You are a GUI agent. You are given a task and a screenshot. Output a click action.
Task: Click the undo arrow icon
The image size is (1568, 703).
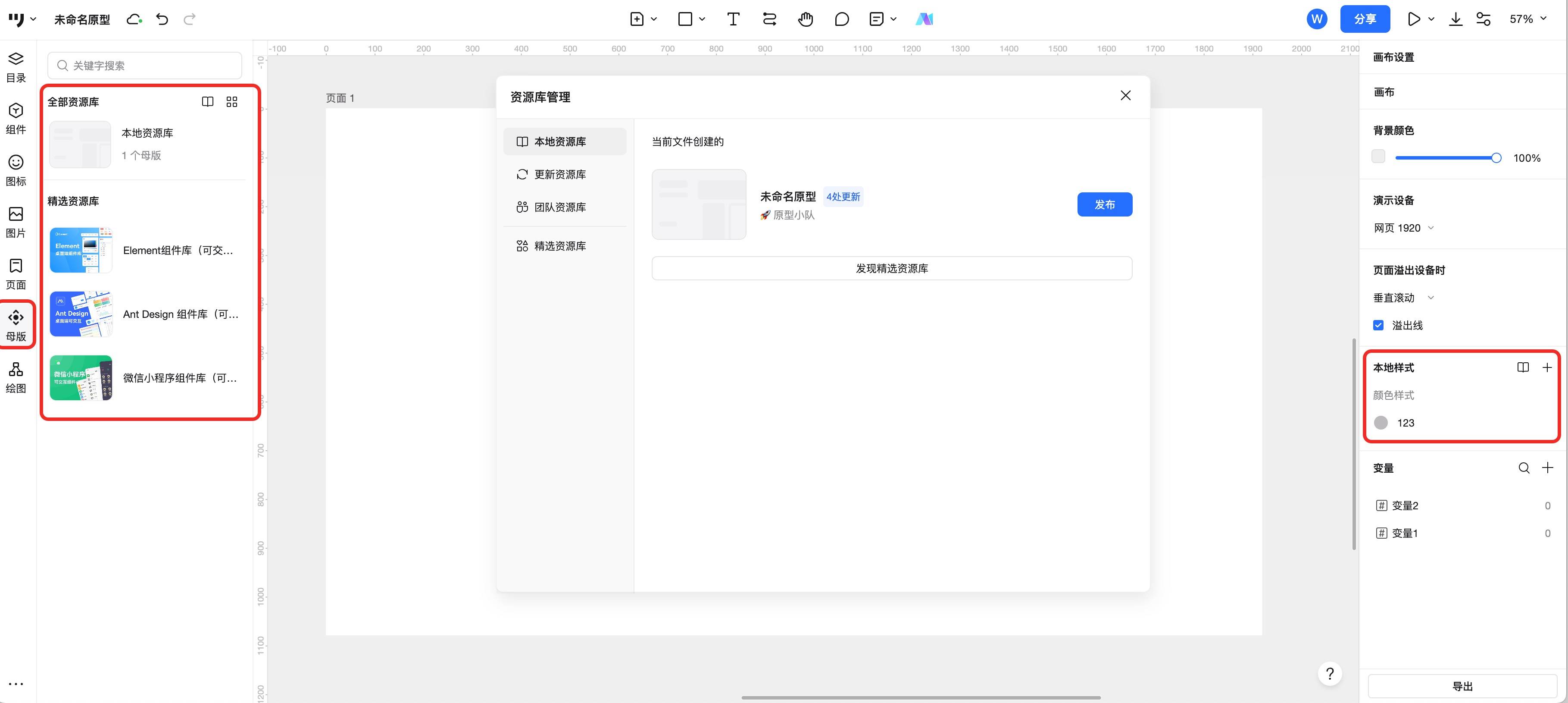(162, 19)
